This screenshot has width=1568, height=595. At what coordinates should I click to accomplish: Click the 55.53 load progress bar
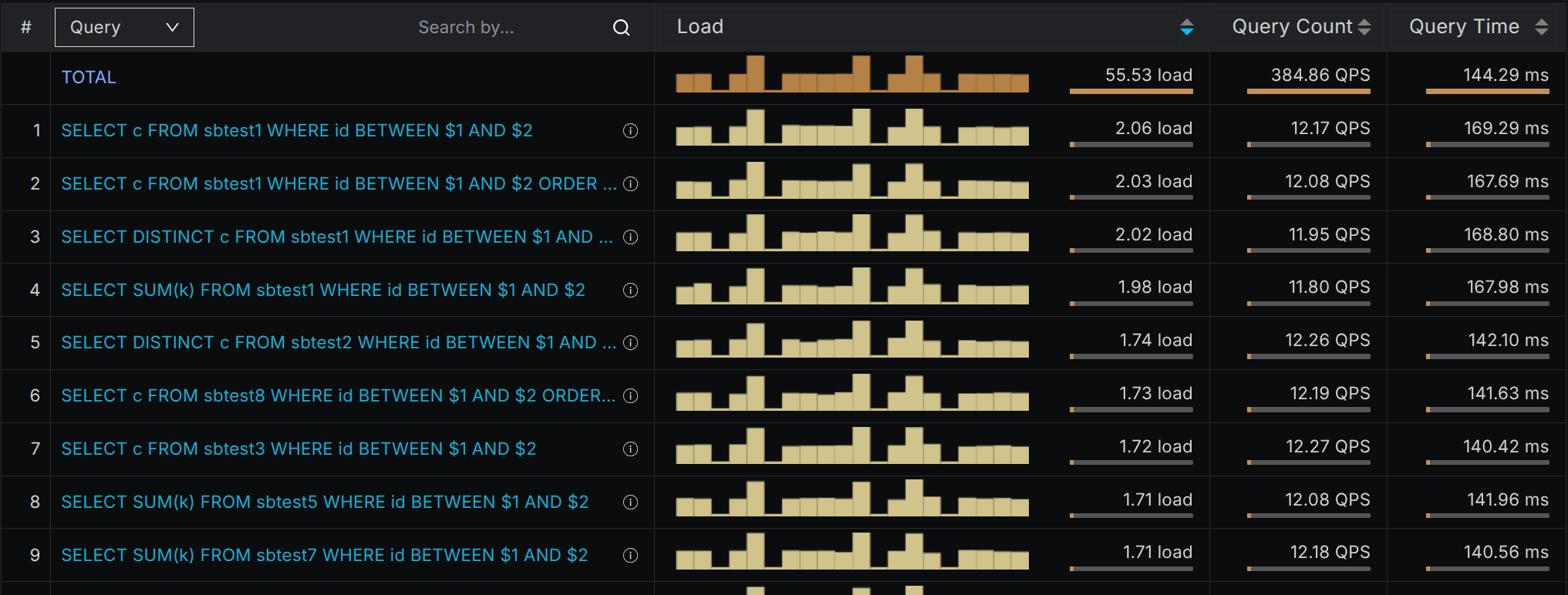(1131, 91)
